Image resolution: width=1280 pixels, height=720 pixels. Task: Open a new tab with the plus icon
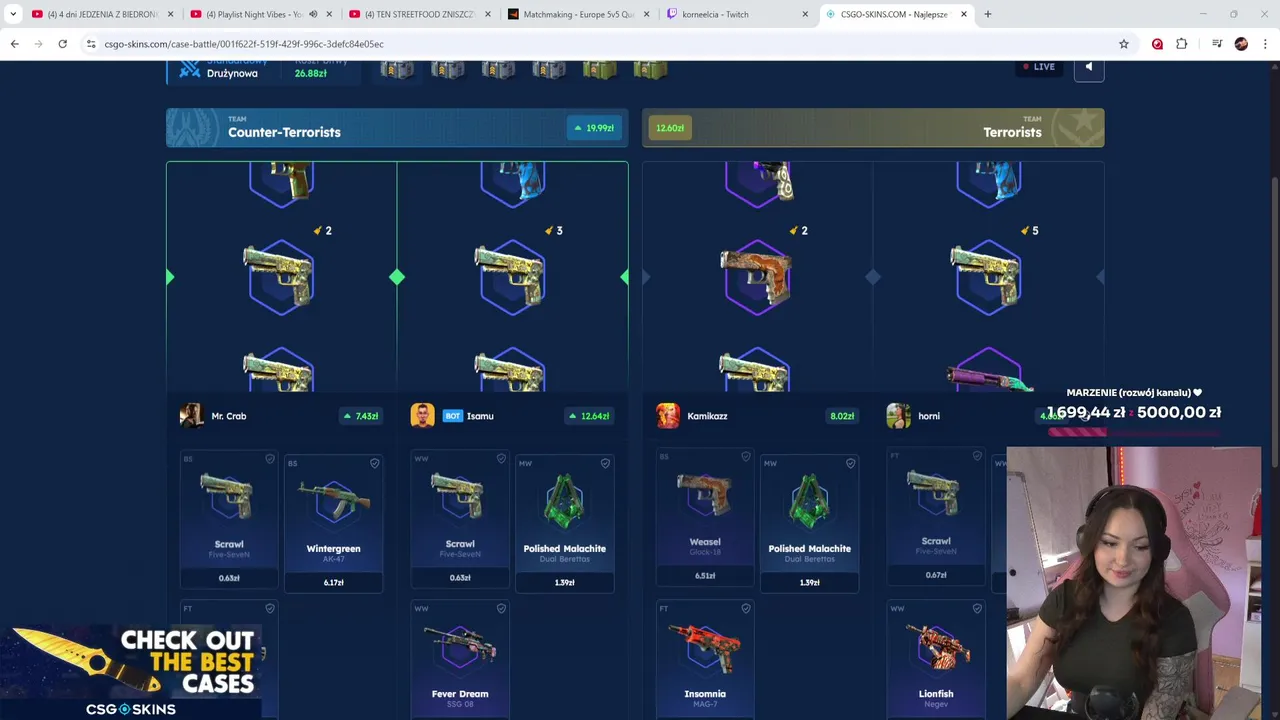pyautogui.click(x=988, y=14)
